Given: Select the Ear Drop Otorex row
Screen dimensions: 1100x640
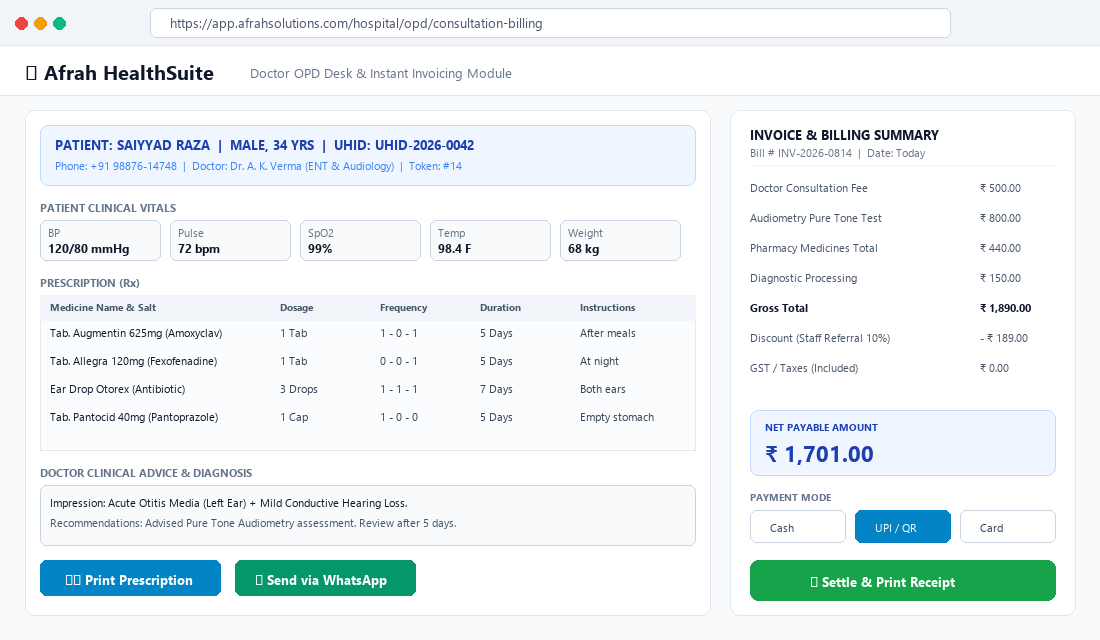Looking at the screenshot, I should pos(368,389).
